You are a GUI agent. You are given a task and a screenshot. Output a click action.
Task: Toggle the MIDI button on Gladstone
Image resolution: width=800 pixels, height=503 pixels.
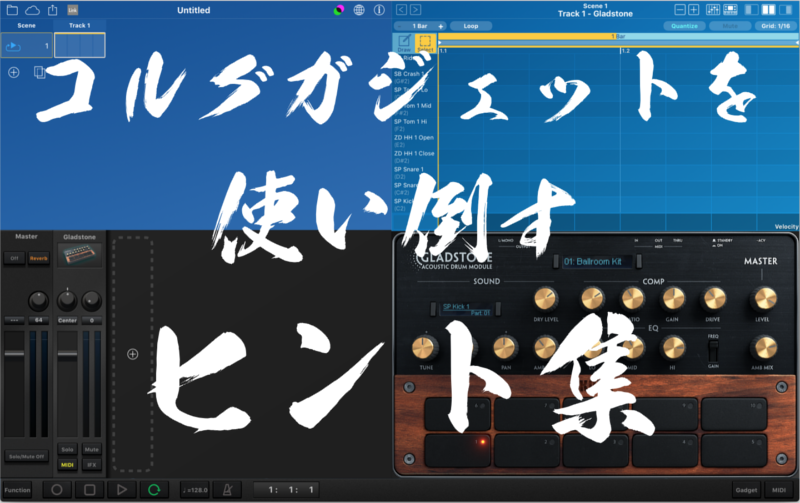[67, 465]
